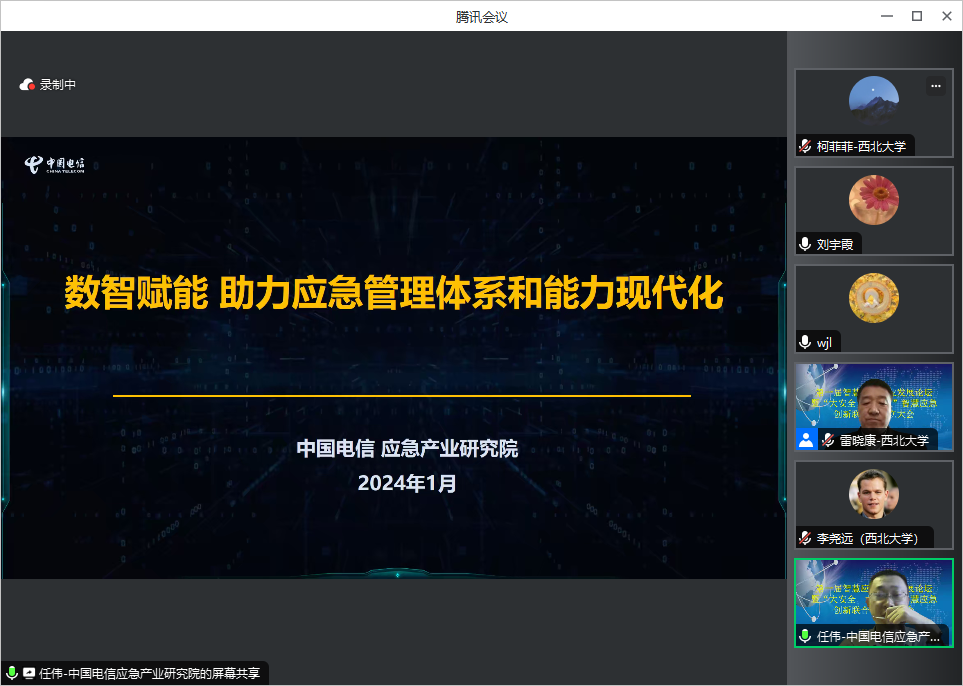Screen dimensions: 963x686
Task: Click the 任伟 screen sharing label at bottom
Action: 150,674
